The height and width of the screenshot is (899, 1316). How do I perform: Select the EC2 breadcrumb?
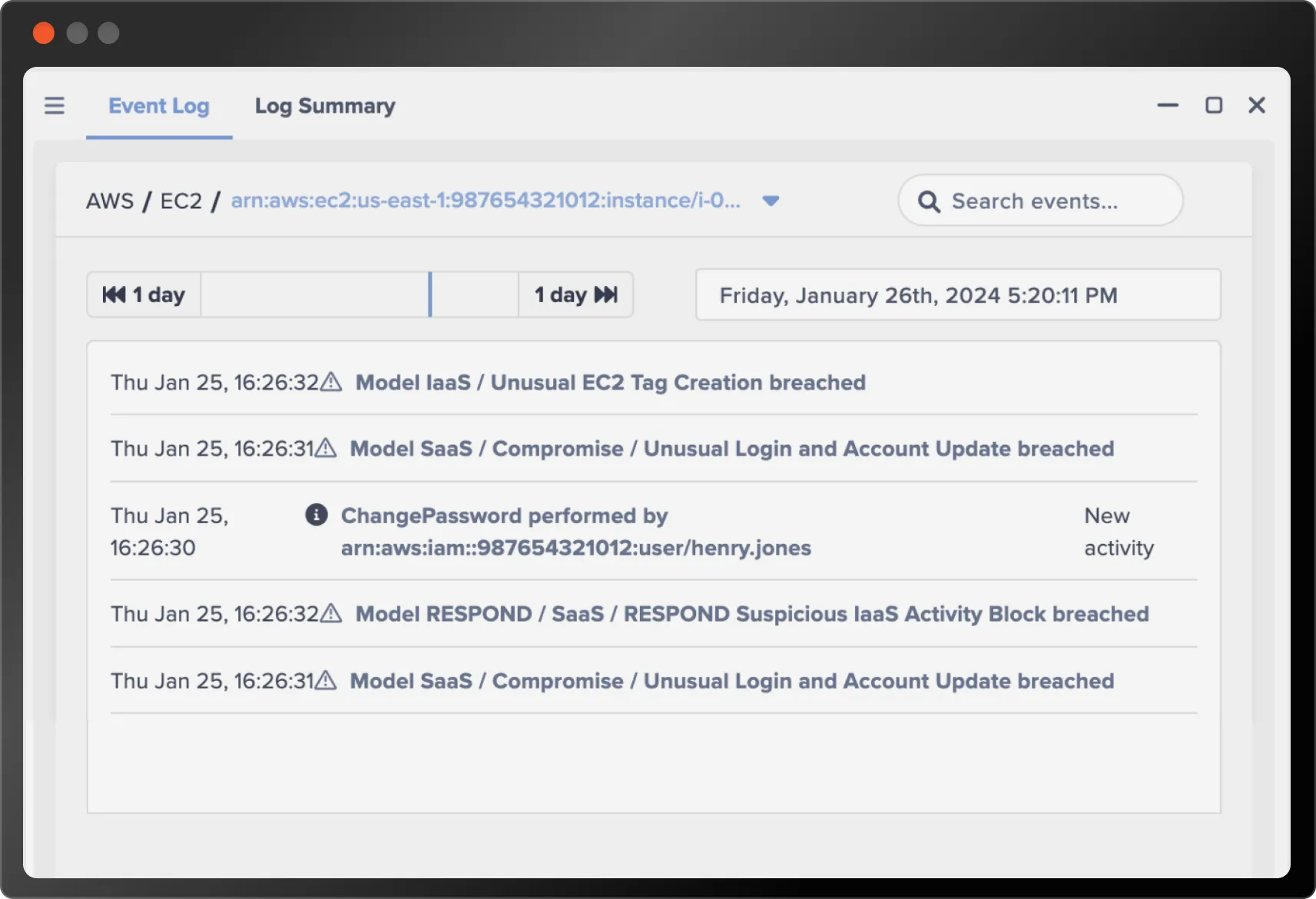tap(181, 201)
